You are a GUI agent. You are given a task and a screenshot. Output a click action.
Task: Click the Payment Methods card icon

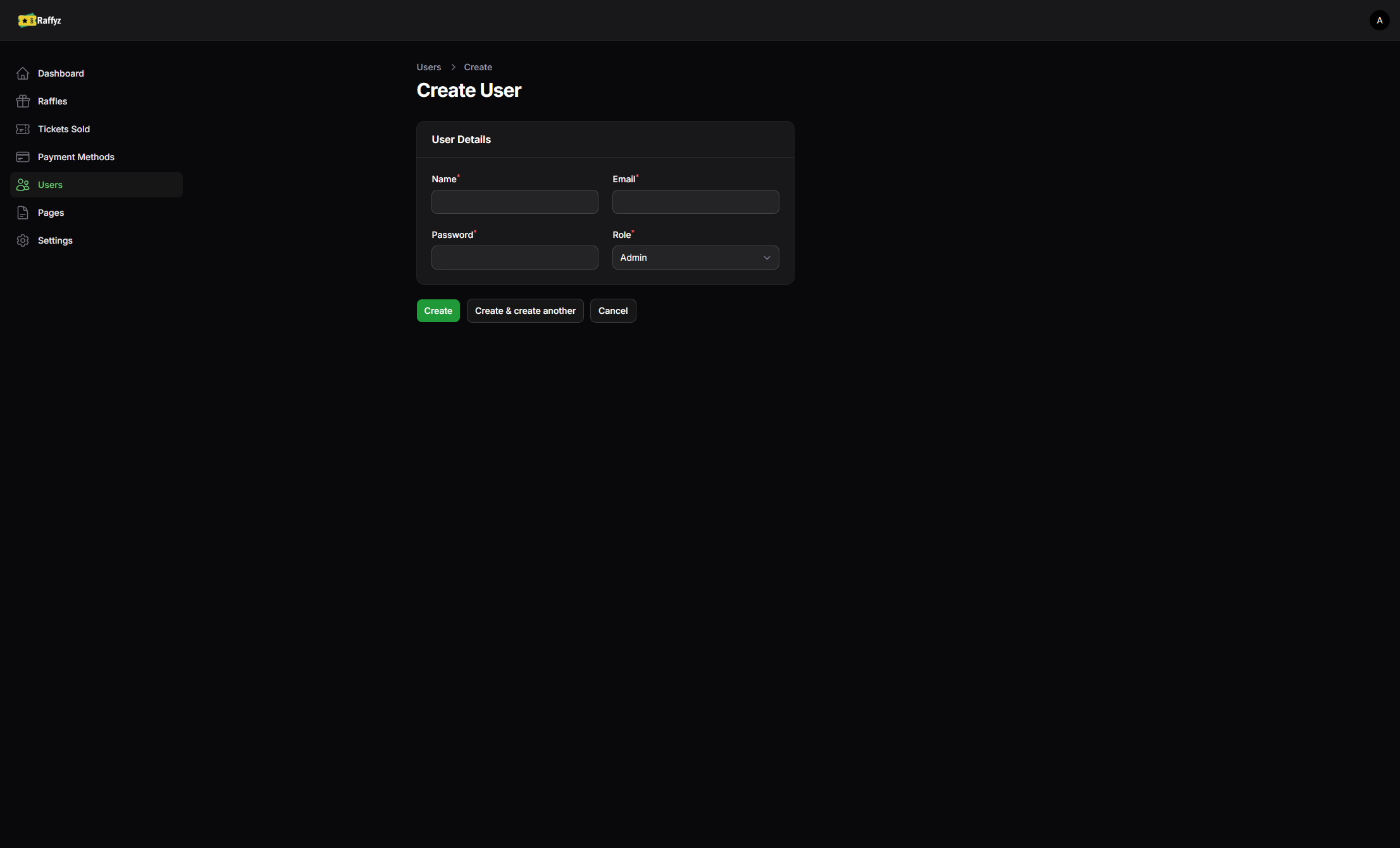[x=23, y=157]
